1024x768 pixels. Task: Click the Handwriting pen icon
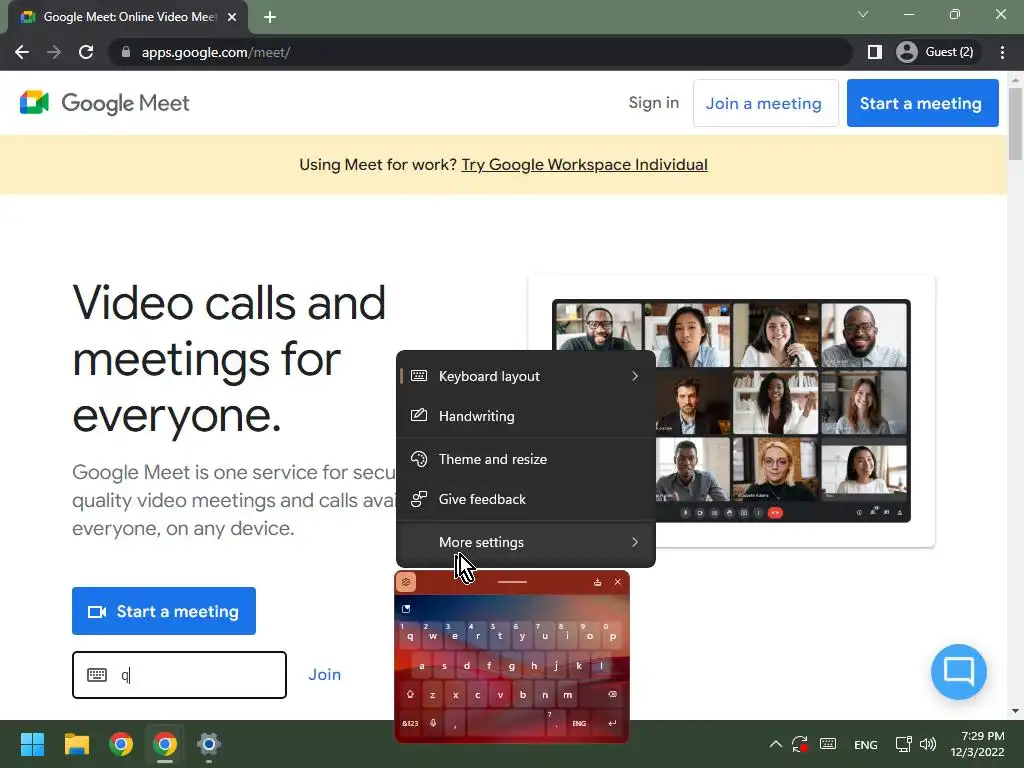(x=419, y=415)
